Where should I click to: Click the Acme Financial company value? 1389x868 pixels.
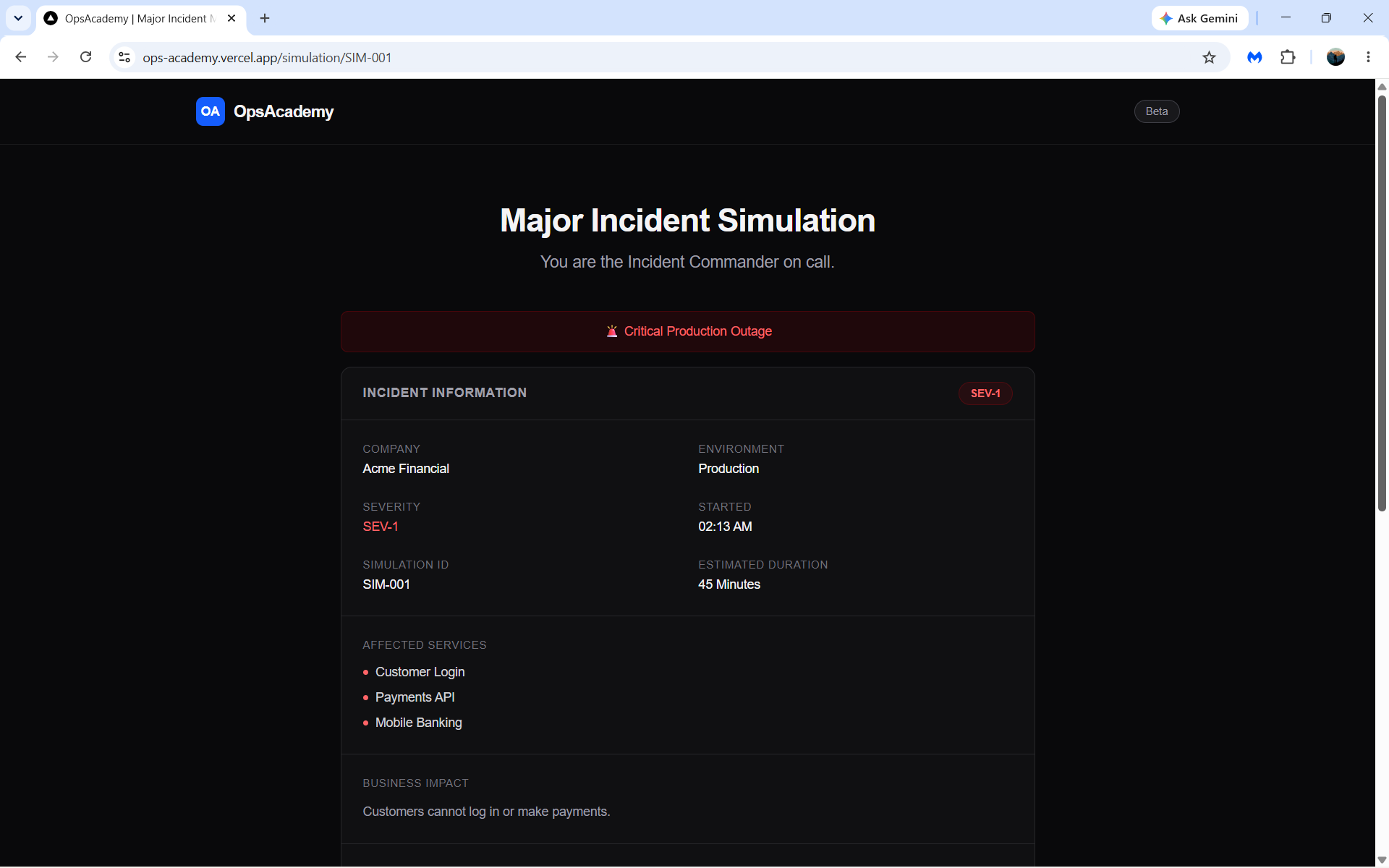(x=406, y=469)
